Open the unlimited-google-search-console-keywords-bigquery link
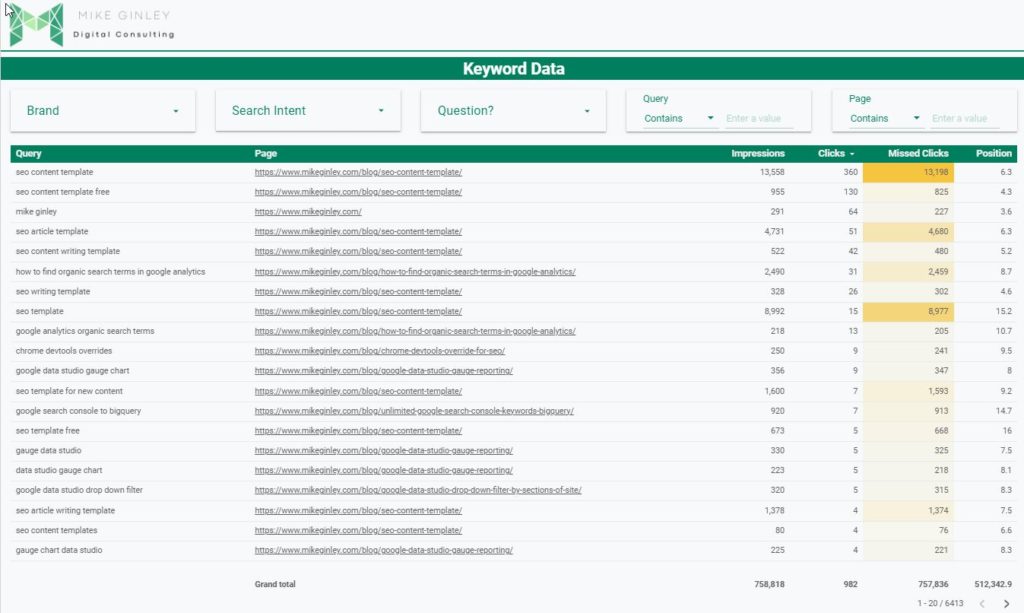Screen dimensions: 1024x613 coord(414,411)
